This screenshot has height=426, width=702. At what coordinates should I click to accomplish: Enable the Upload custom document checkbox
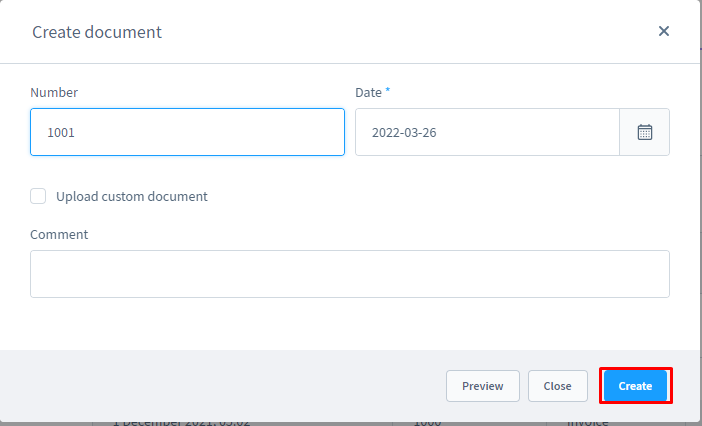pyautogui.click(x=38, y=196)
